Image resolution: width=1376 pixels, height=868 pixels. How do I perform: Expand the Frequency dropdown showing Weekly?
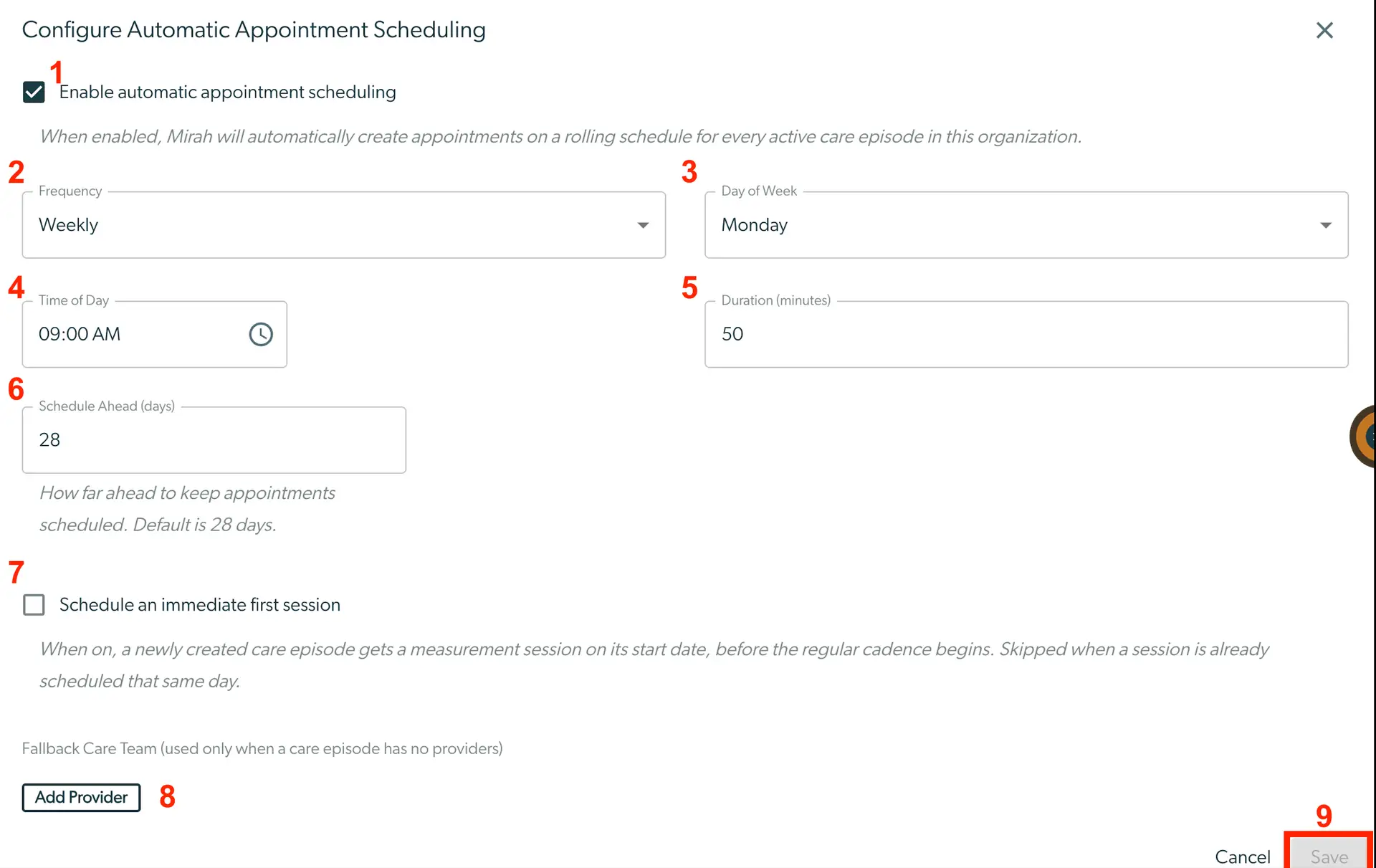tap(344, 225)
